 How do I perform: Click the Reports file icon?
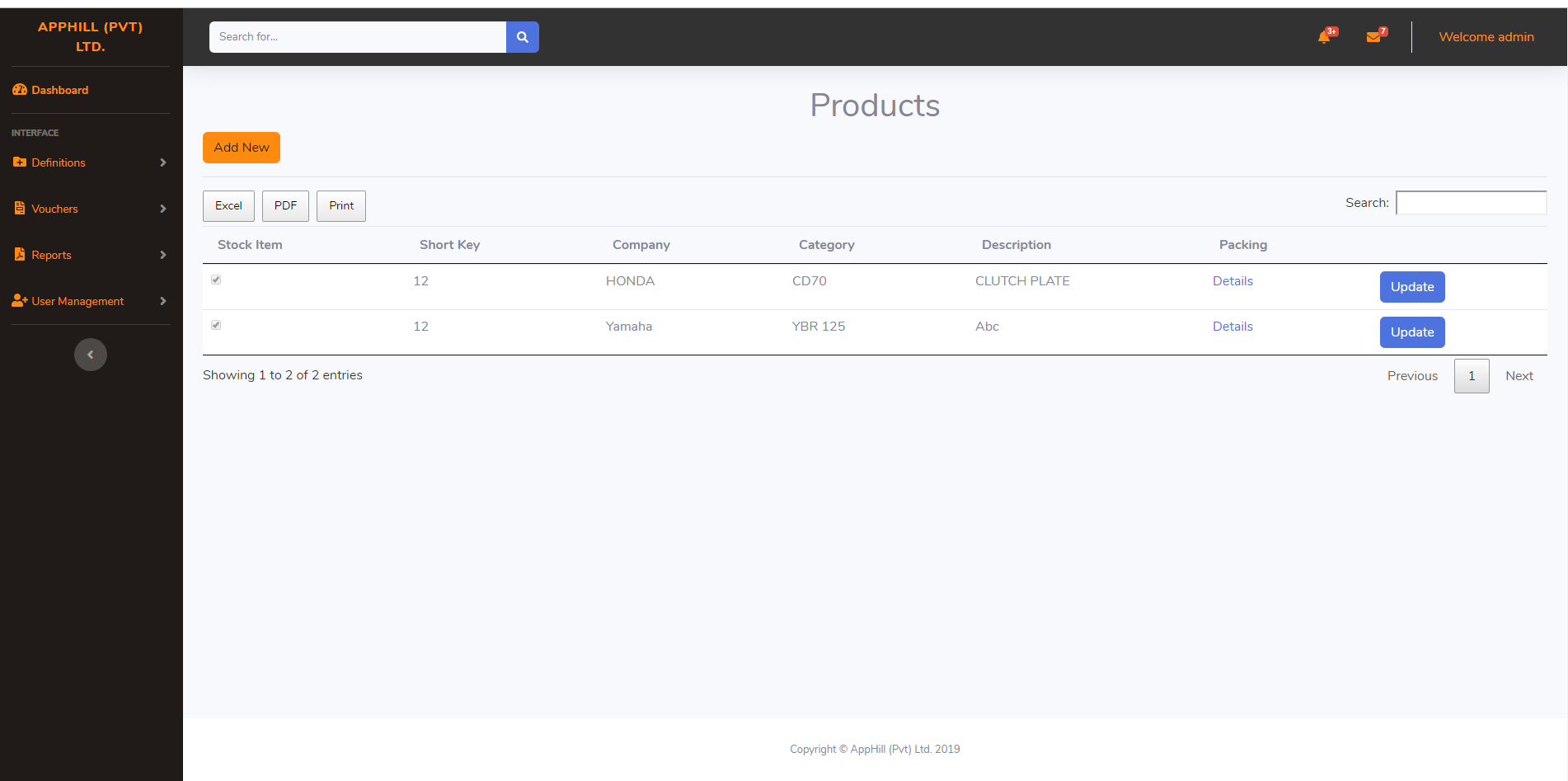coord(20,255)
